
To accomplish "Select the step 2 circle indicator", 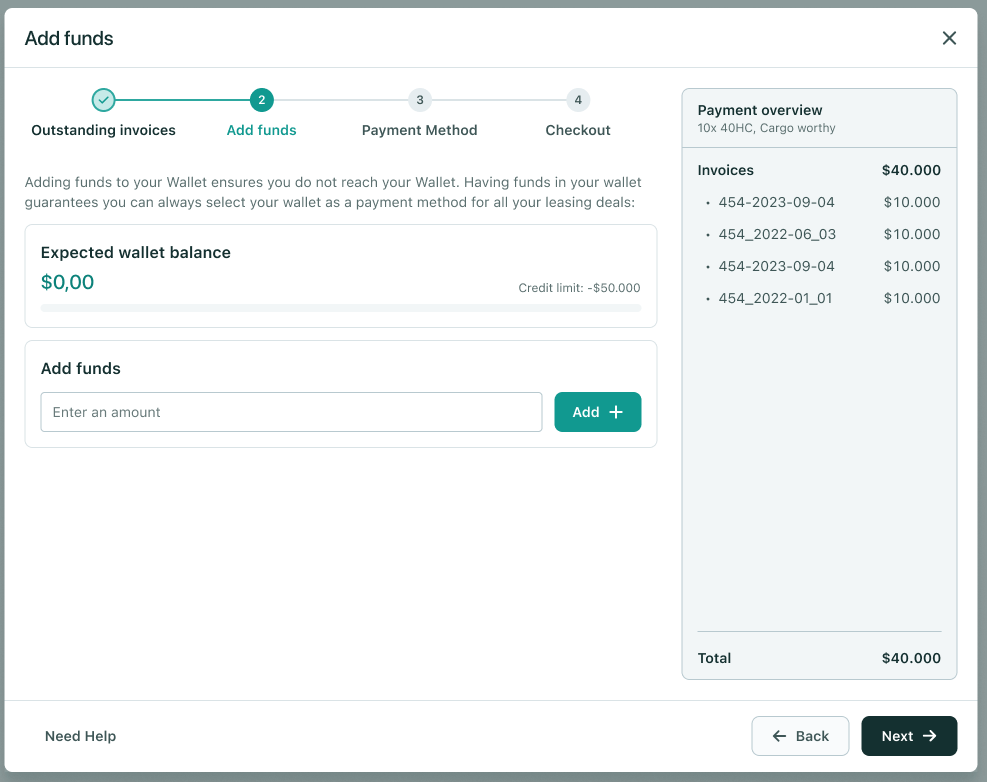I will pos(261,100).
